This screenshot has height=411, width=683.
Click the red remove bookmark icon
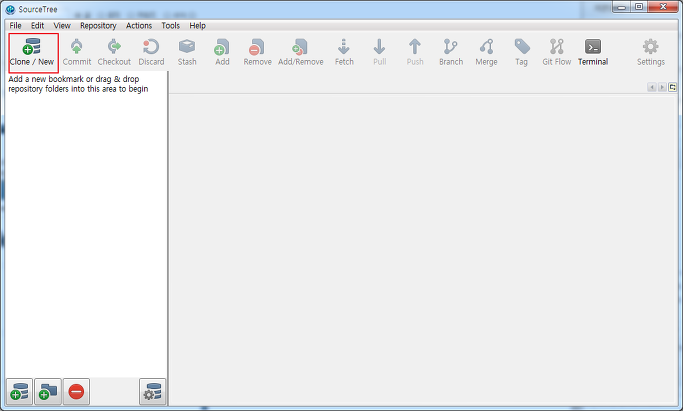76,392
